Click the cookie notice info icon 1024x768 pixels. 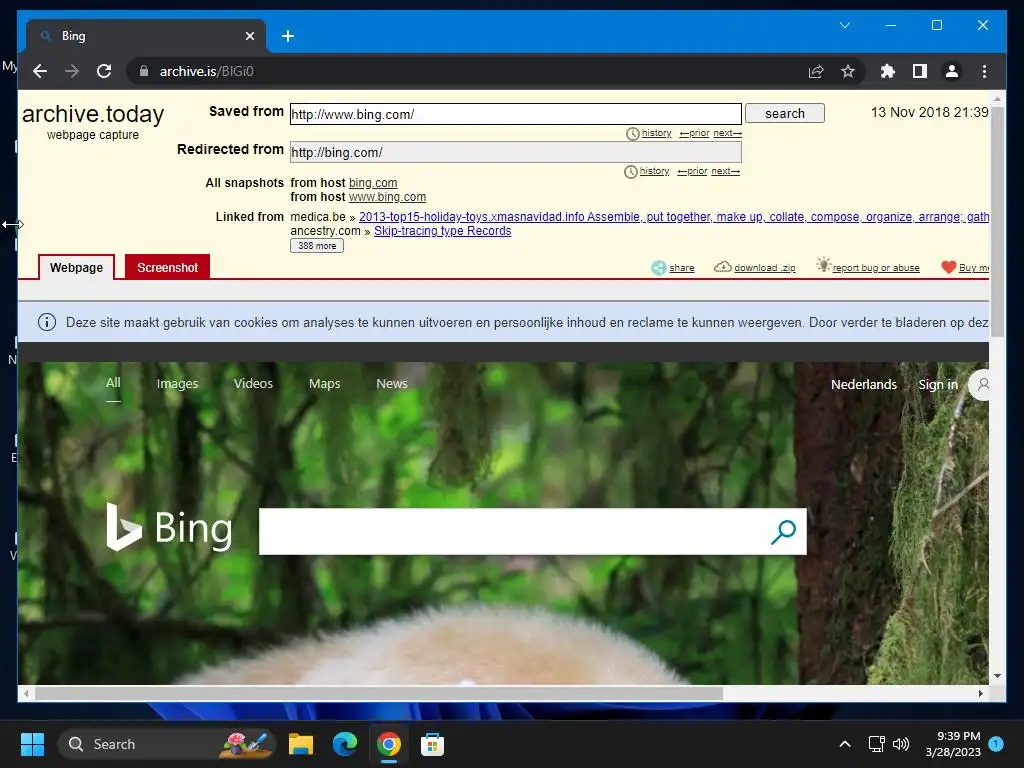click(47, 322)
